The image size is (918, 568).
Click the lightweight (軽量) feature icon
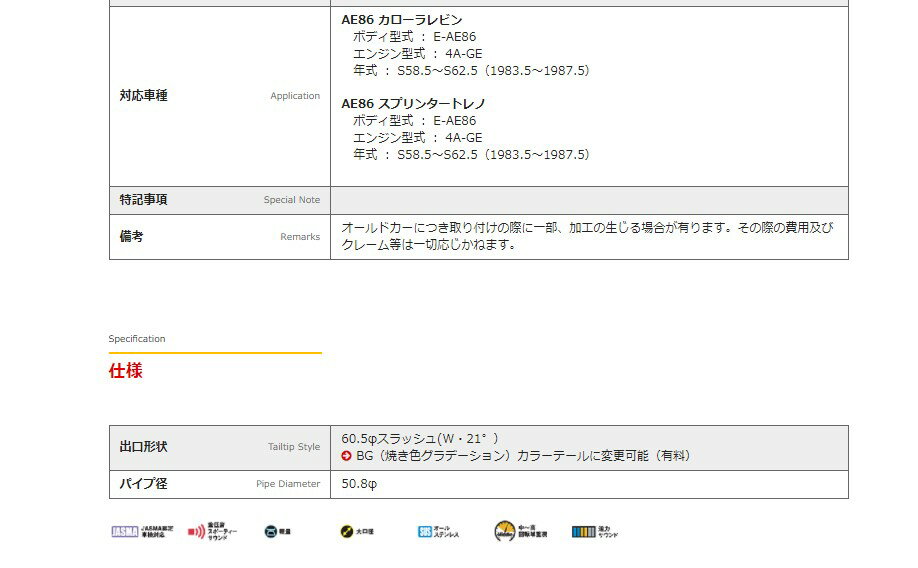point(271,531)
